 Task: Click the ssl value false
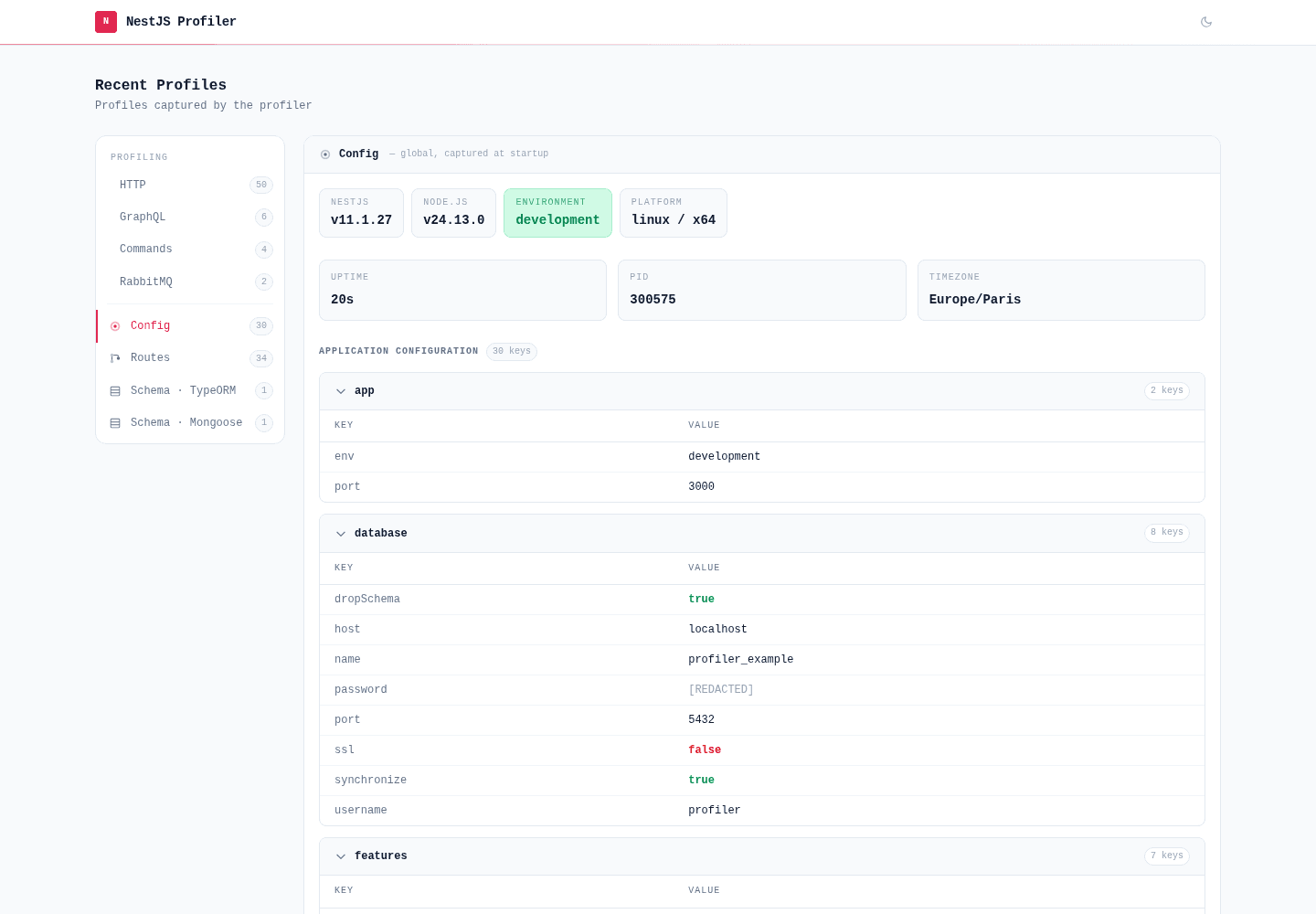pyautogui.click(x=705, y=750)
